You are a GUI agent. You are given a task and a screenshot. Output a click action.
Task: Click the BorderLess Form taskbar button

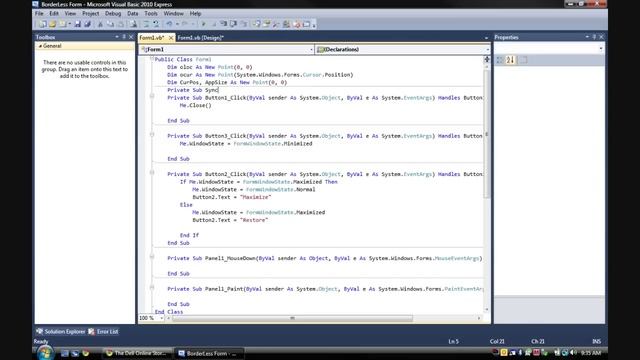209,353
